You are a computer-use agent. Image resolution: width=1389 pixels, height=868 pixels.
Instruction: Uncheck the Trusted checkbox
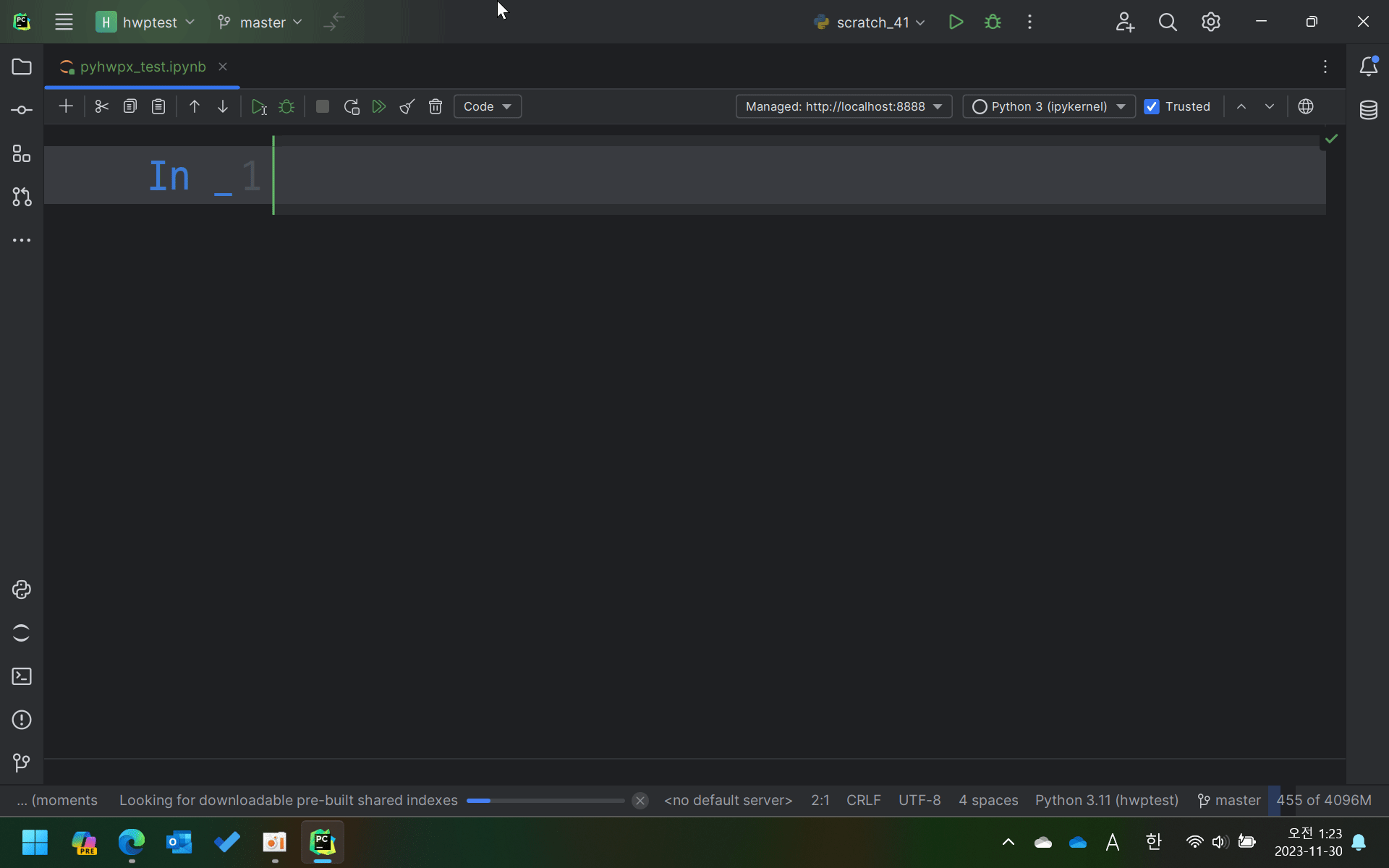(1152, 106)
